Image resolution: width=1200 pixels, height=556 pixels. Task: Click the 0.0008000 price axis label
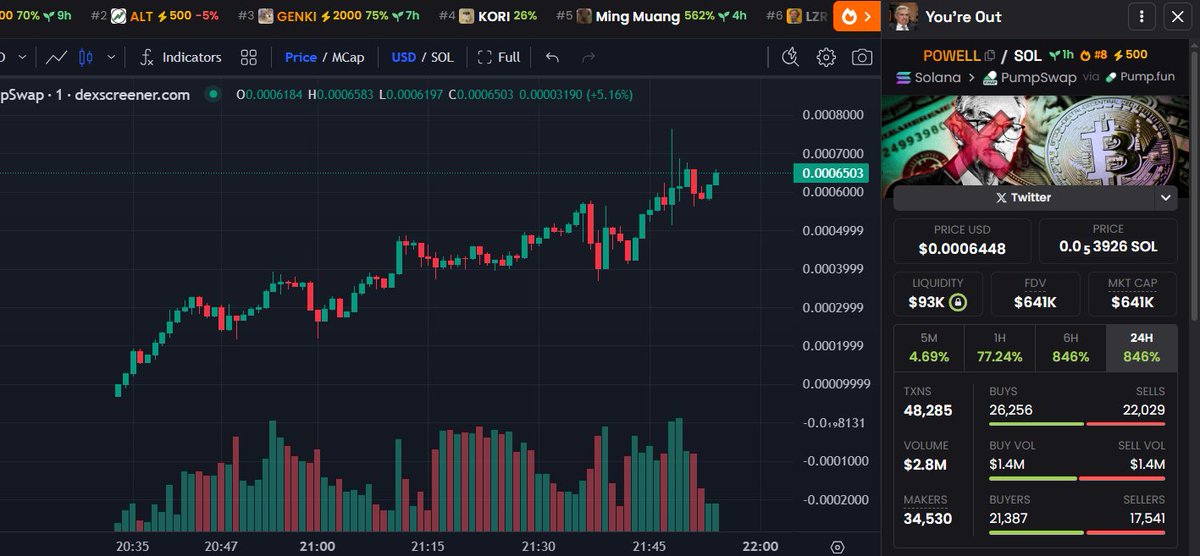point(833,115)
